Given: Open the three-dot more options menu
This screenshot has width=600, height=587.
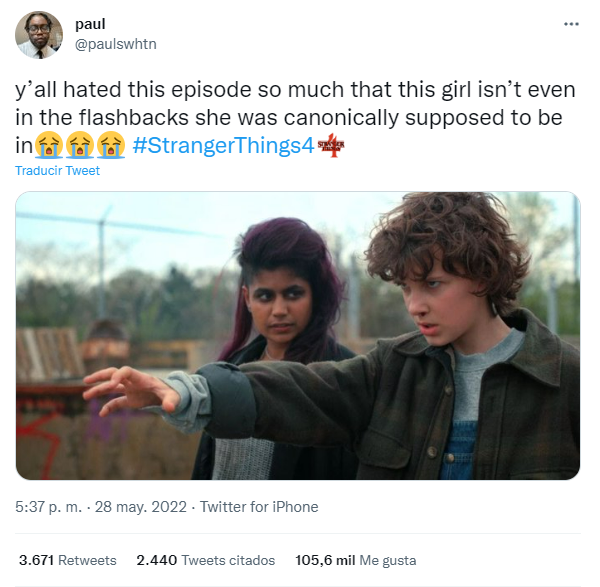Looking at the screenshot, I should point(571,24).
